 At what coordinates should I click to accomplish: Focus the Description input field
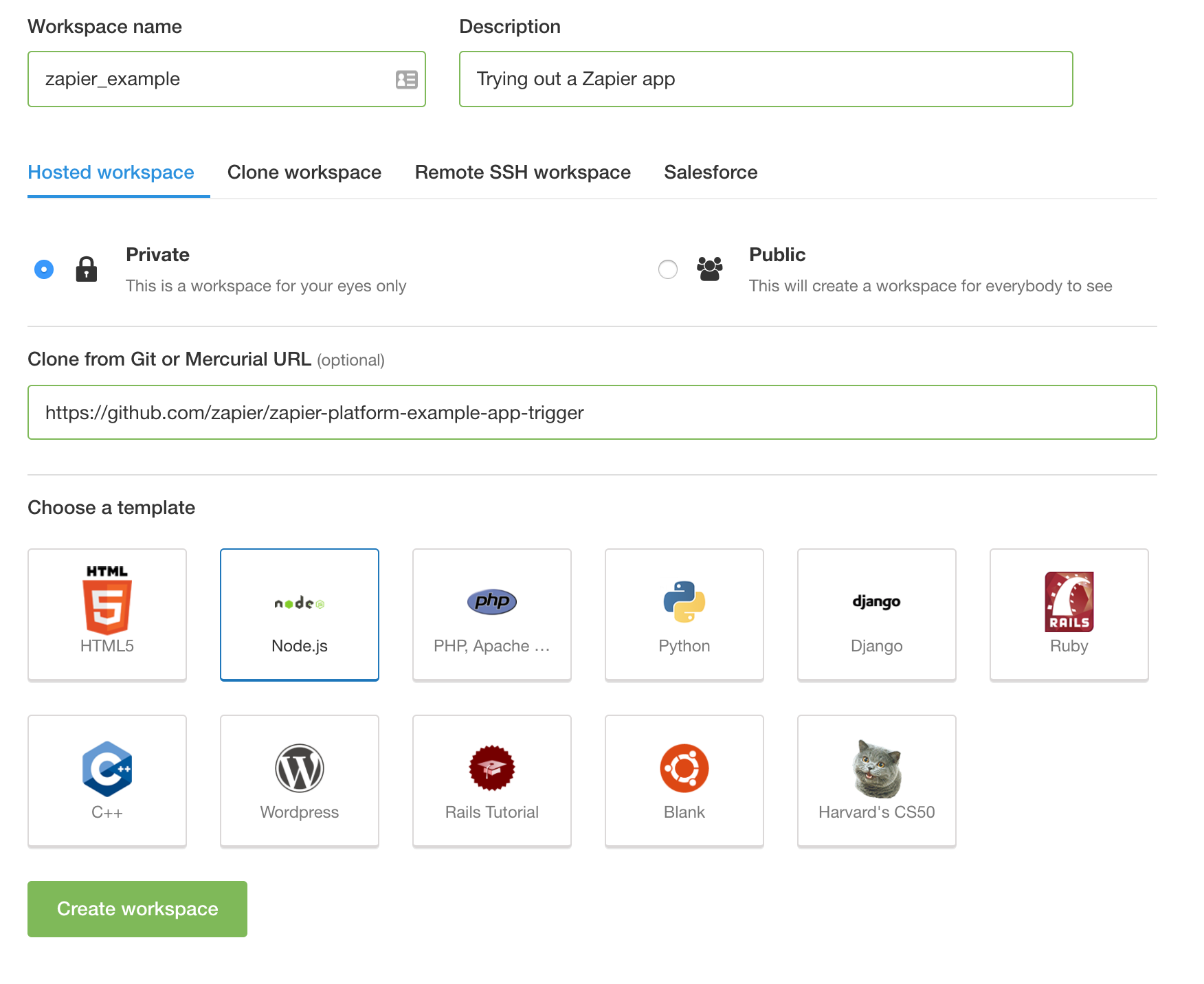[766, 79]
